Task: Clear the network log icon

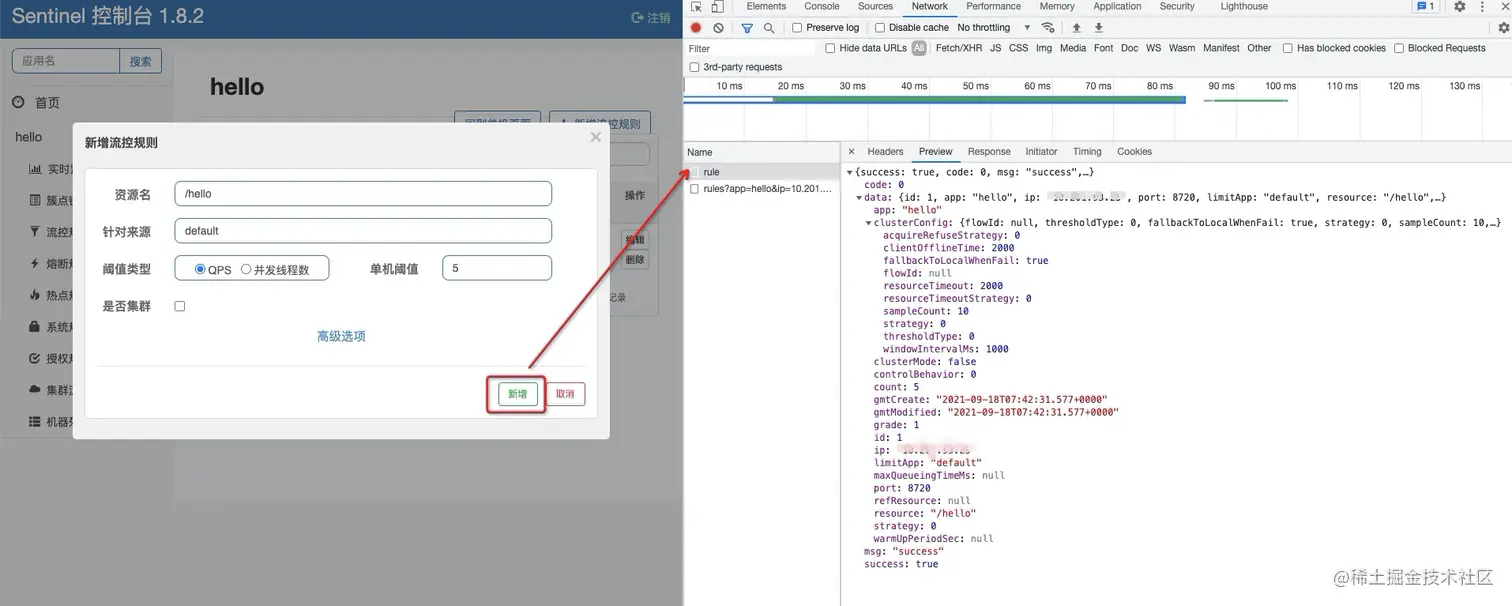Action: click(718, 28)
